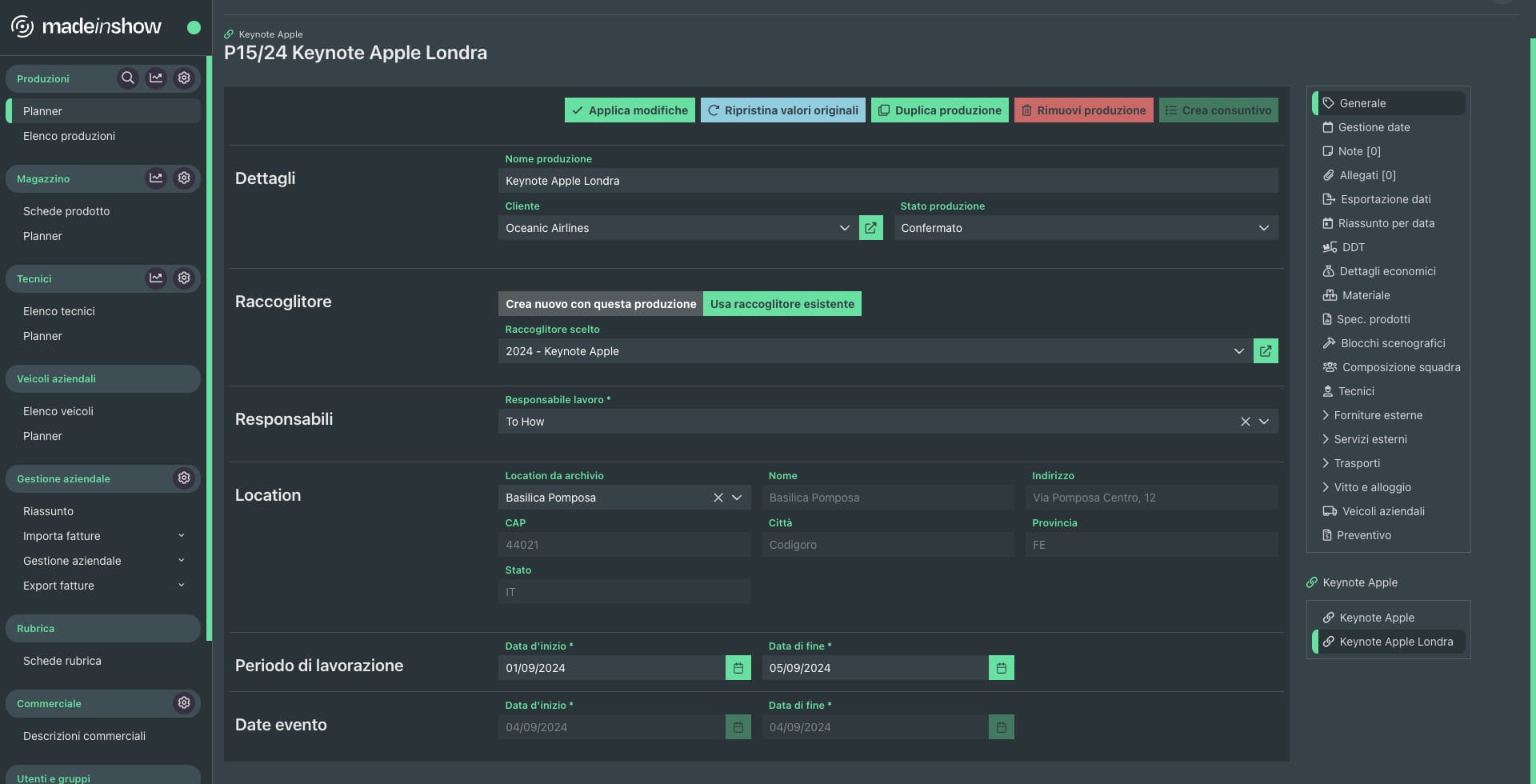The width and height of the screenshot is (1536, 784).
Task: Open calendar for Periodo di lavorazione end date
Action: [1002, 668]
